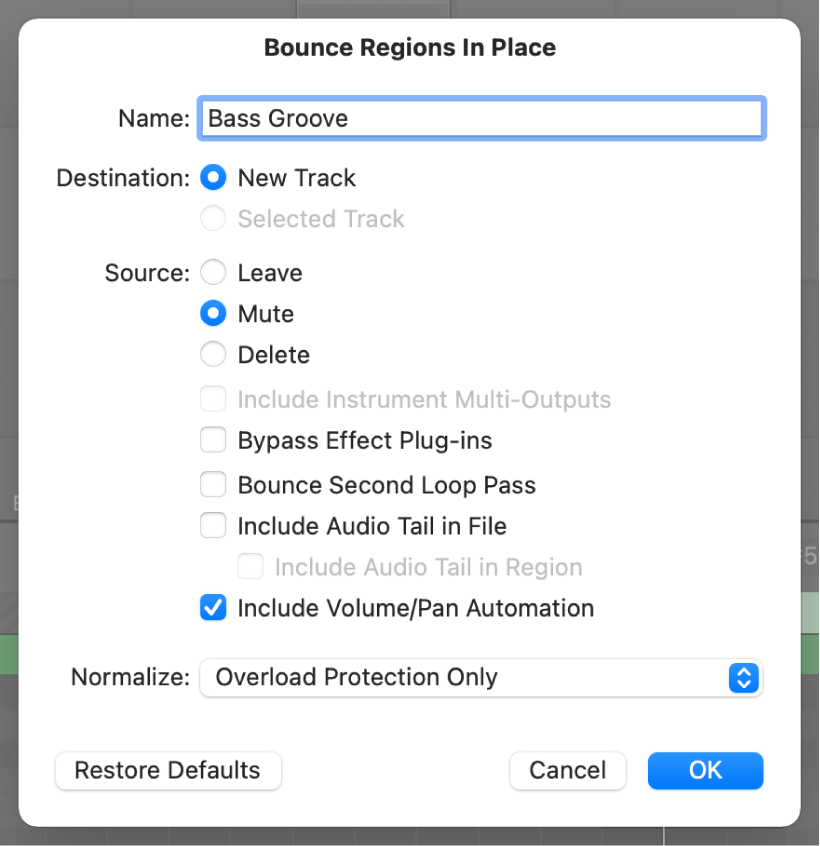Enable Bypass Effect Plug-ins
820x846 pixels.
pyautogui.click(x=213, y=440)
